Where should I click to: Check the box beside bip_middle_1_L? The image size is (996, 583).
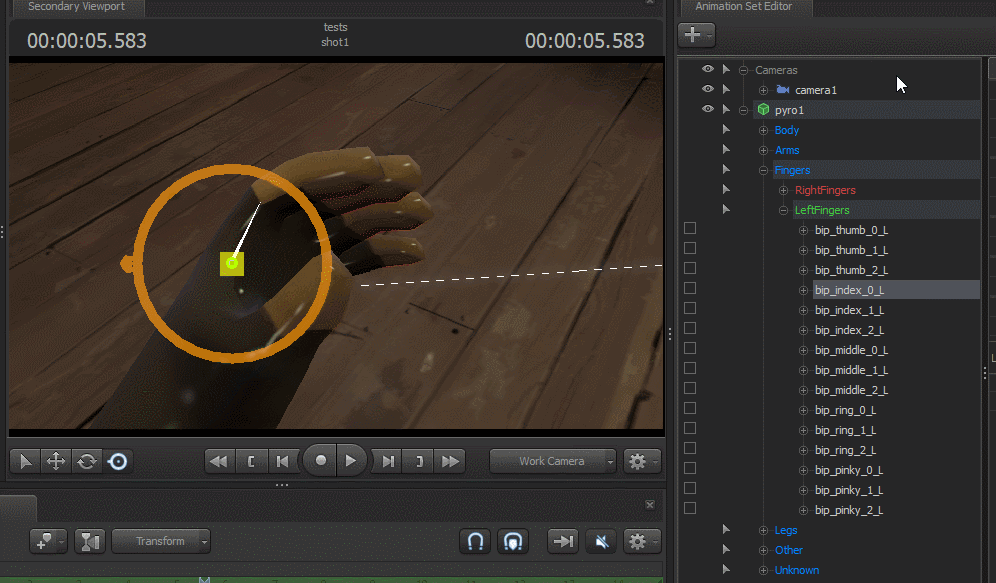[690, 368]
